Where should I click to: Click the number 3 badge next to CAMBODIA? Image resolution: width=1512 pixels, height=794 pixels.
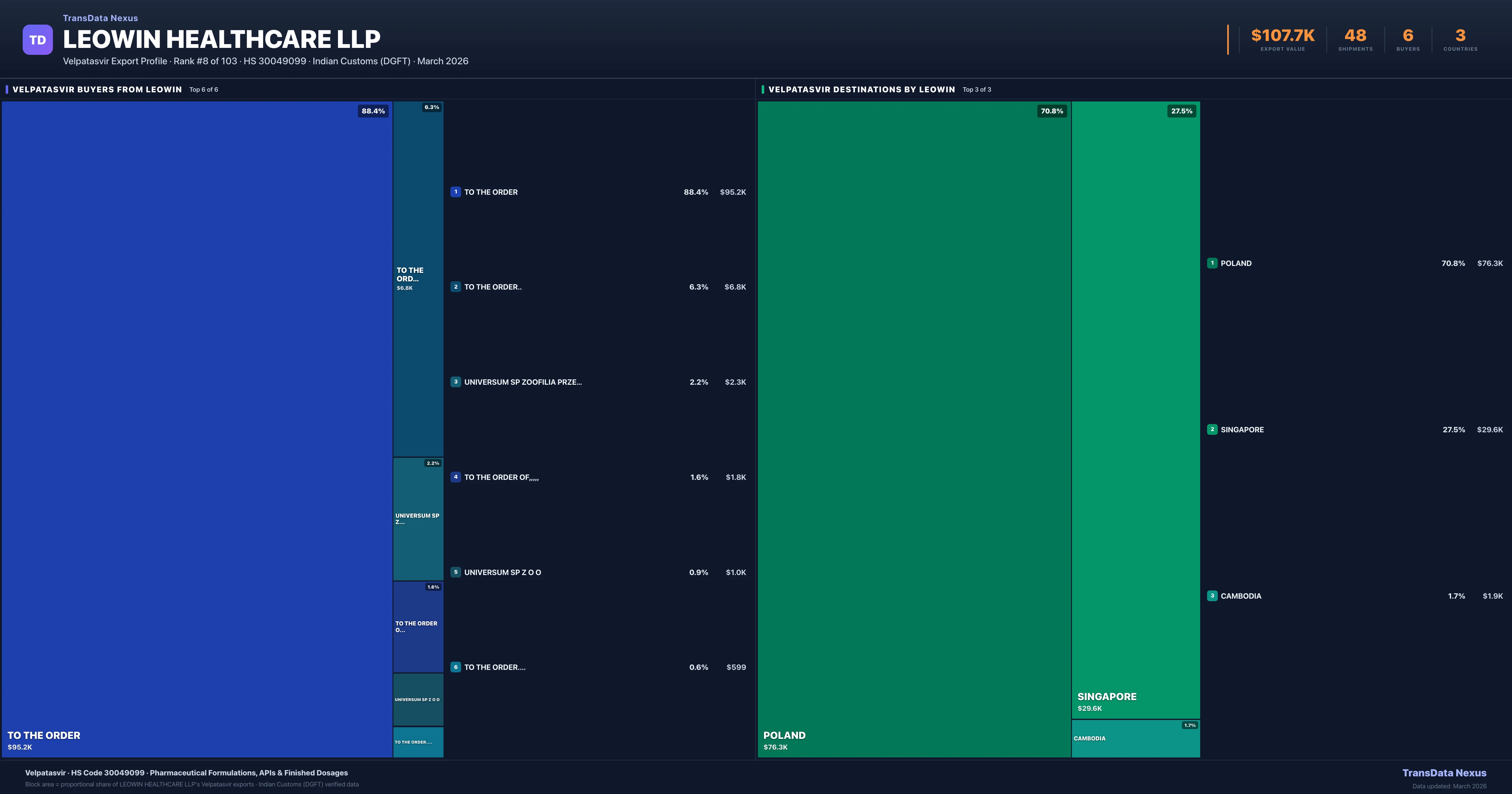tap(1212, 595)
